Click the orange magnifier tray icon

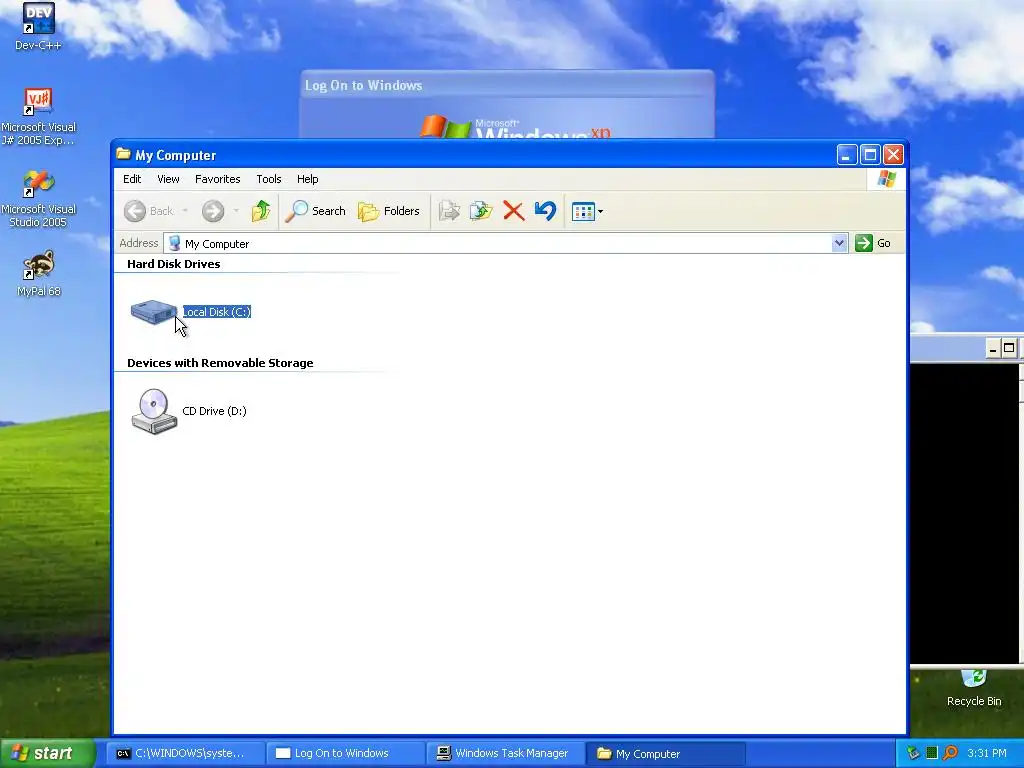(x=950, y=753)
